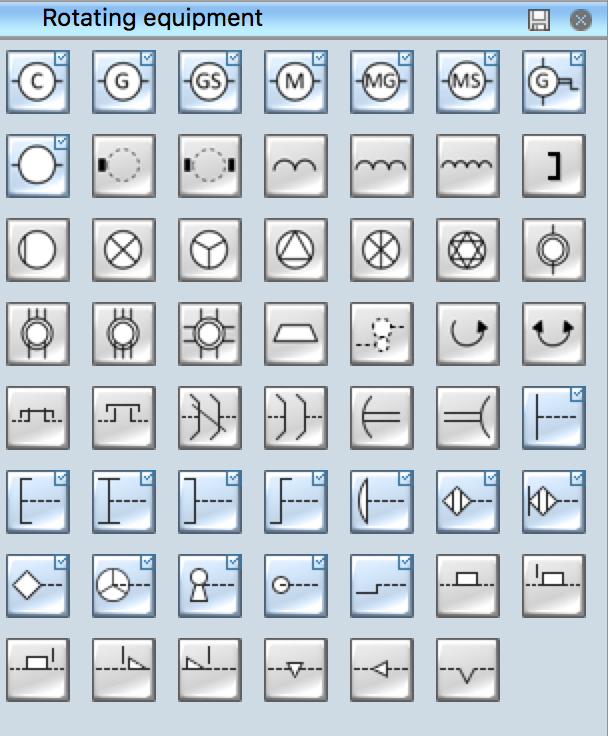Select the generator symbol labeled G
This screenshot has height=736, width=608.
(x=124, y=82)
